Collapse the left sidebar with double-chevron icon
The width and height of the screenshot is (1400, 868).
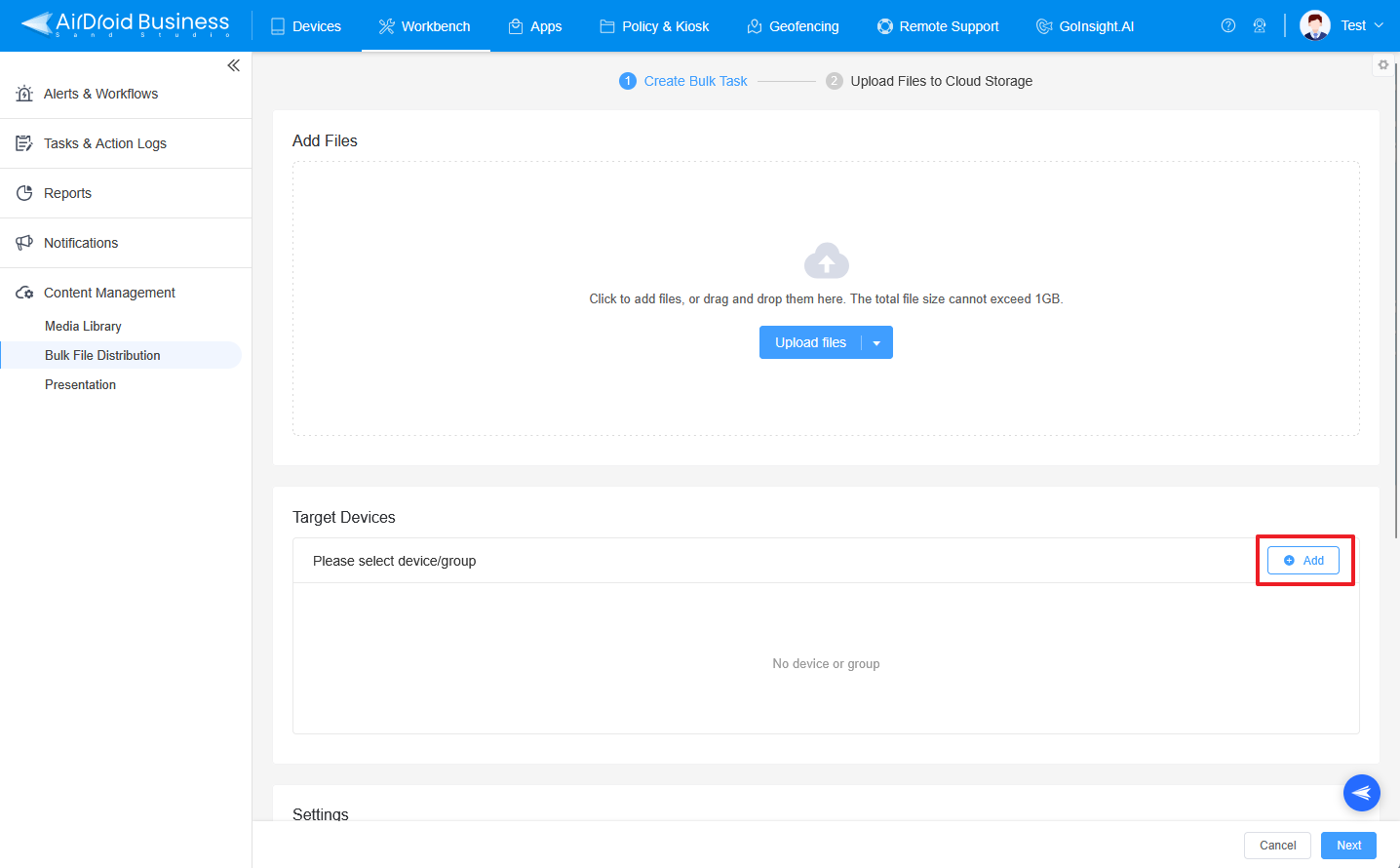233,65
